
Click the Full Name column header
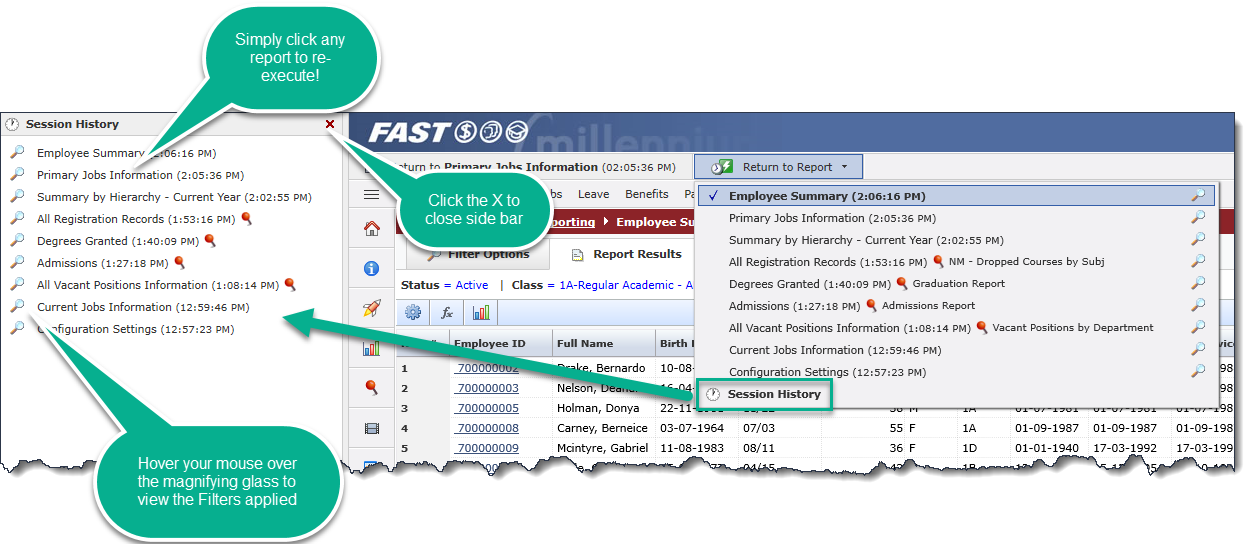click(585, 343)
